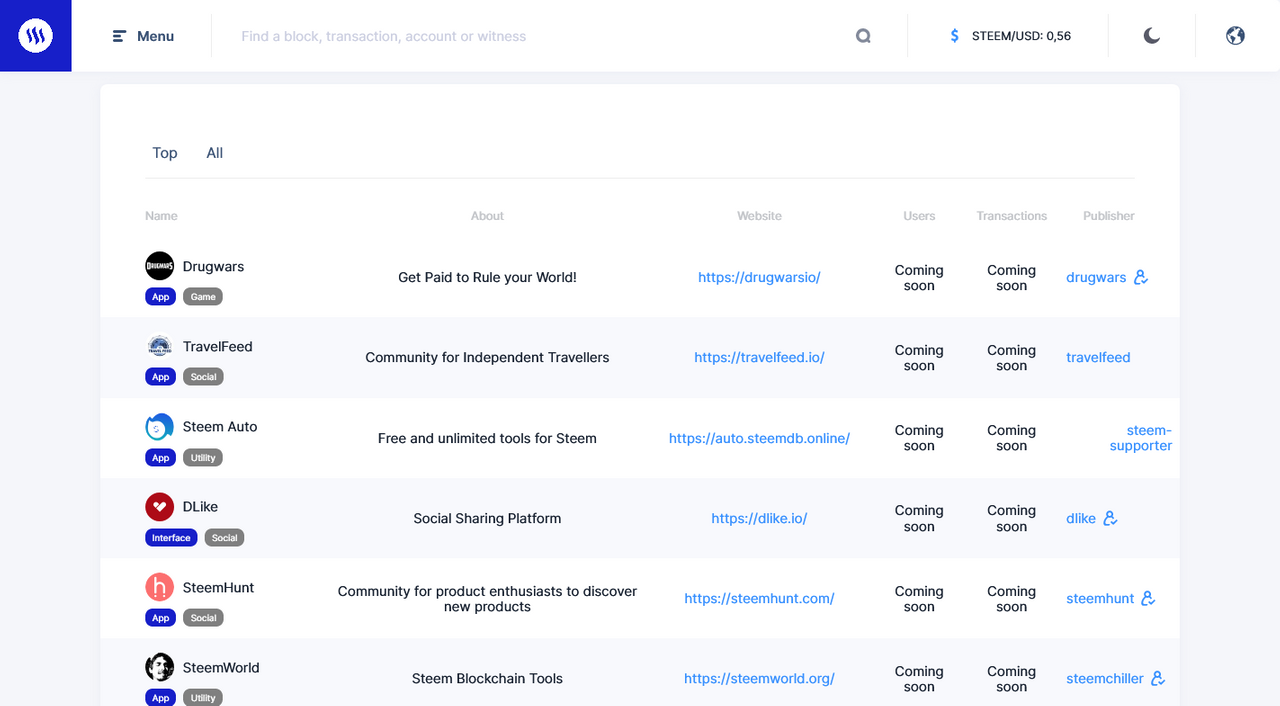This screenshot has width=1280, height=706.
Task: Click the App tag under TravelFeed
Action: 160,377
